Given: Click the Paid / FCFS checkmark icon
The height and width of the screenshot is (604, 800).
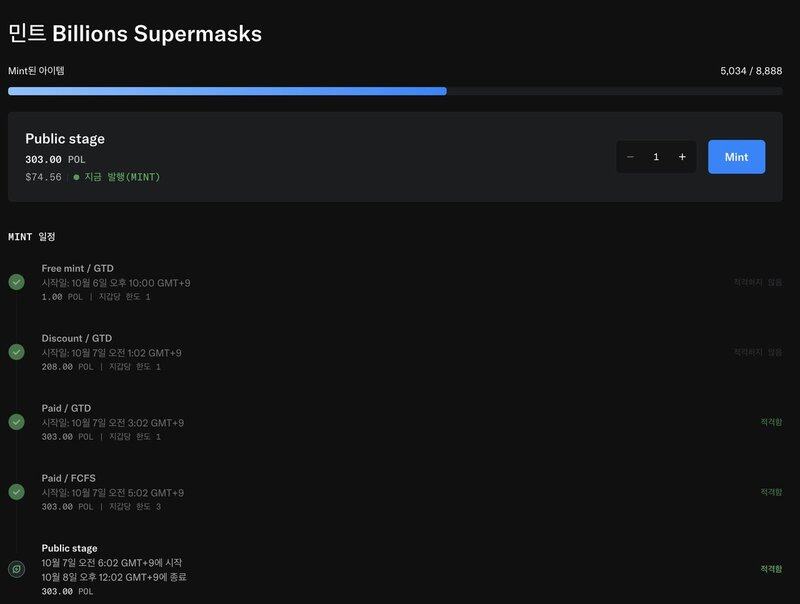Looking at the screenshot, I should (16, 492).
